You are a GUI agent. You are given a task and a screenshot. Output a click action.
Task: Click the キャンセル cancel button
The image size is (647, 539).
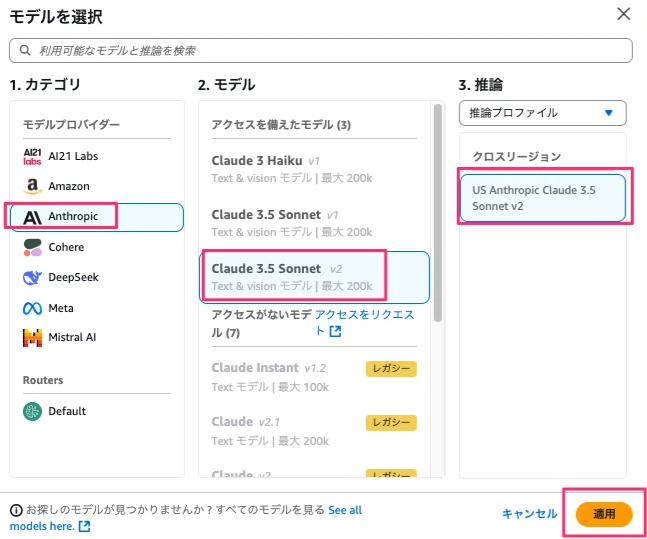click(529, 514)
